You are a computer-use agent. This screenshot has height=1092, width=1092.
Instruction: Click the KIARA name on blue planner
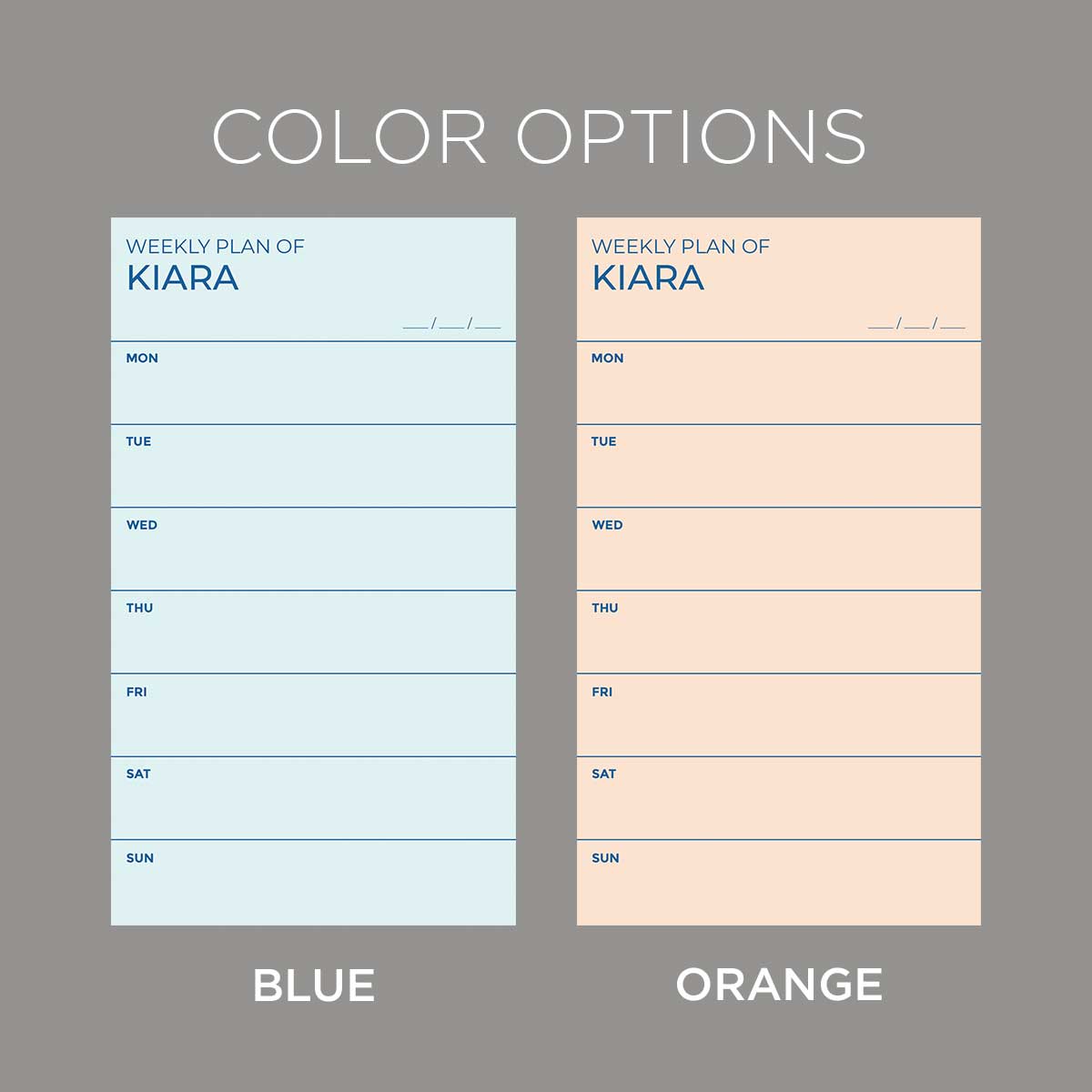(183, 278)
